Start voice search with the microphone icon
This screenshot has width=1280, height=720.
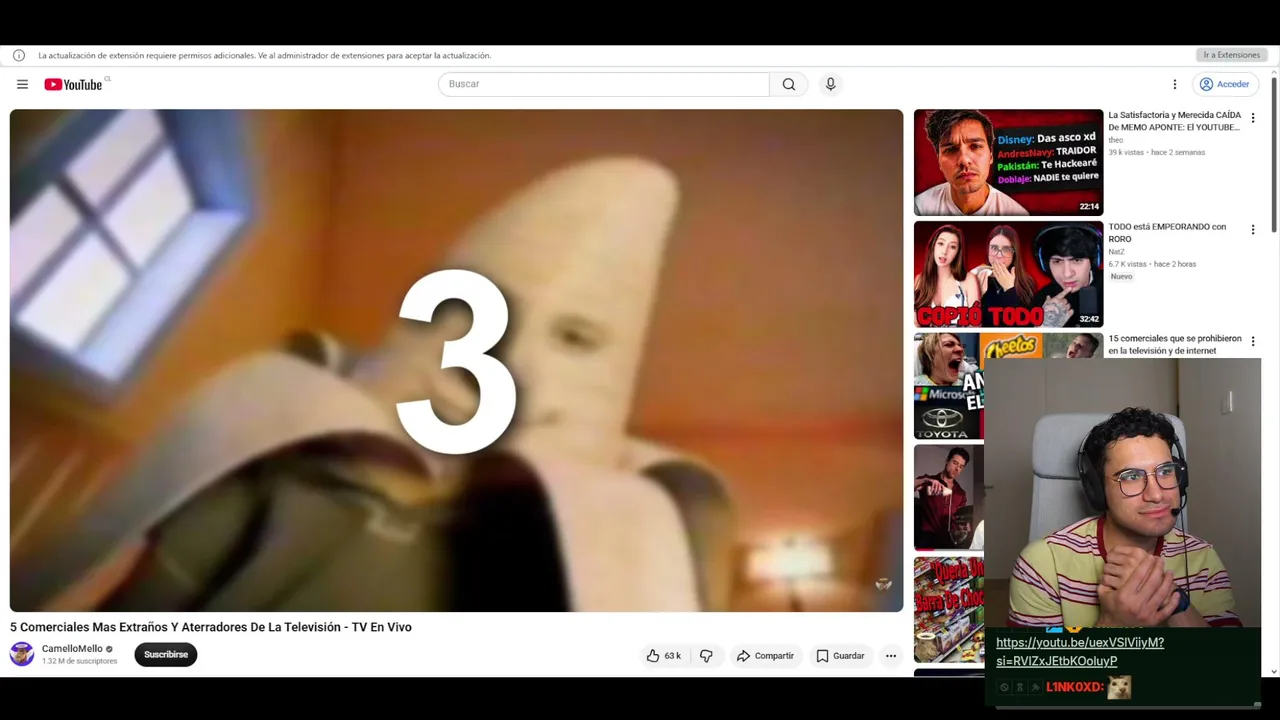[x=830, y=84]
